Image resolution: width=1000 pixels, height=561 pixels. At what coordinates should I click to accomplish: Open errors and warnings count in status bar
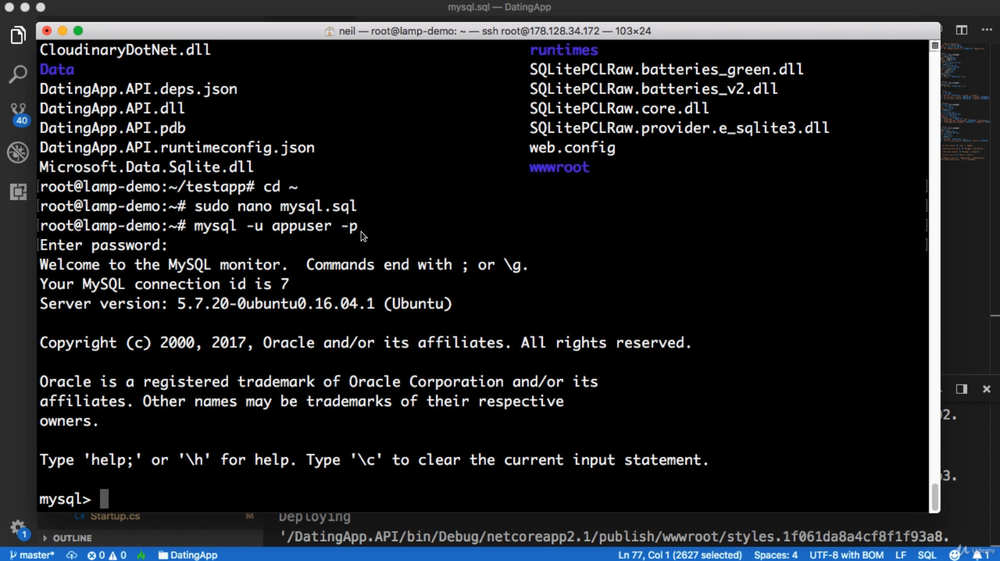click(x=107, y=555)
